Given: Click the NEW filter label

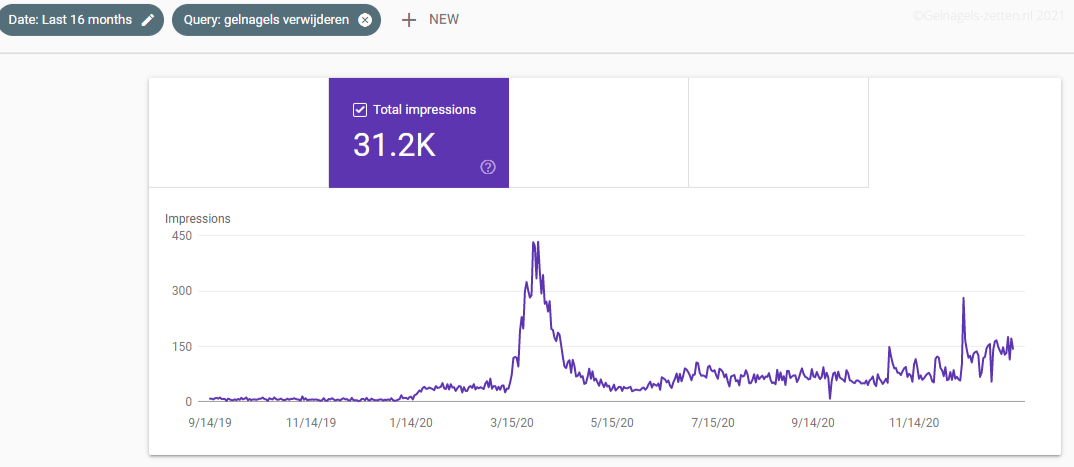Looking at the screenshot, I should [444, 20].
